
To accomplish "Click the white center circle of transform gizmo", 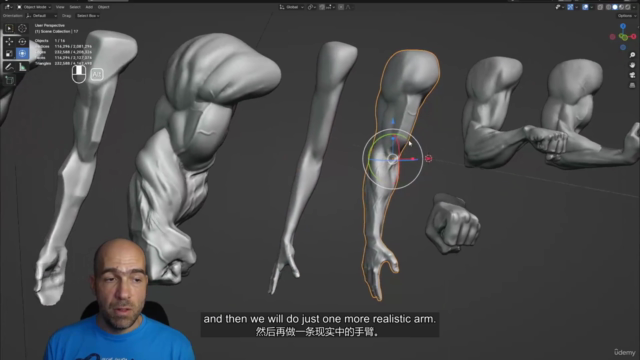I will [x=392, y=159].
